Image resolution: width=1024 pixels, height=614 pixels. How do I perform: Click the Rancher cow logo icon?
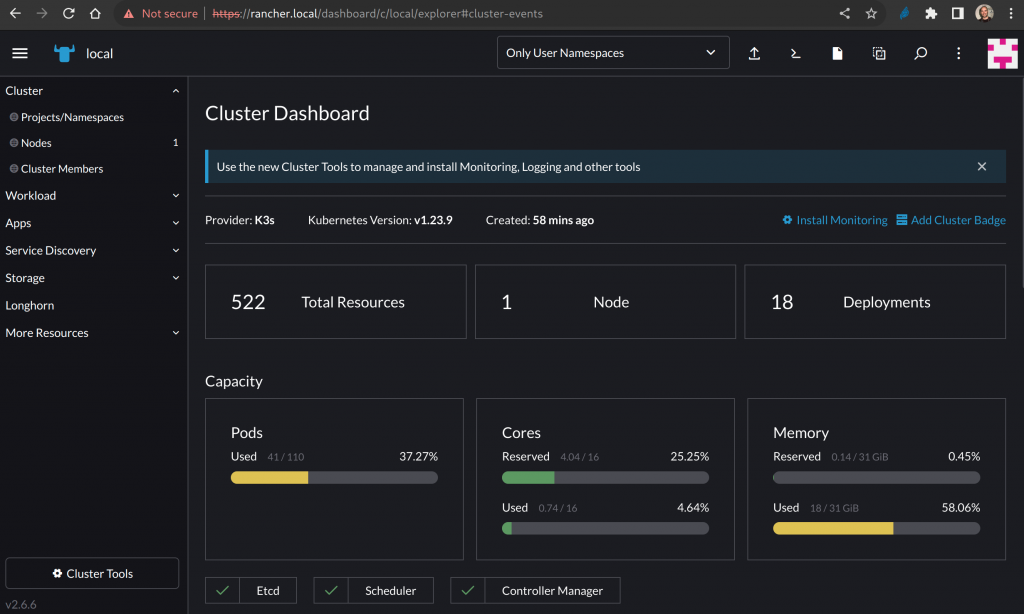(65, 53)
